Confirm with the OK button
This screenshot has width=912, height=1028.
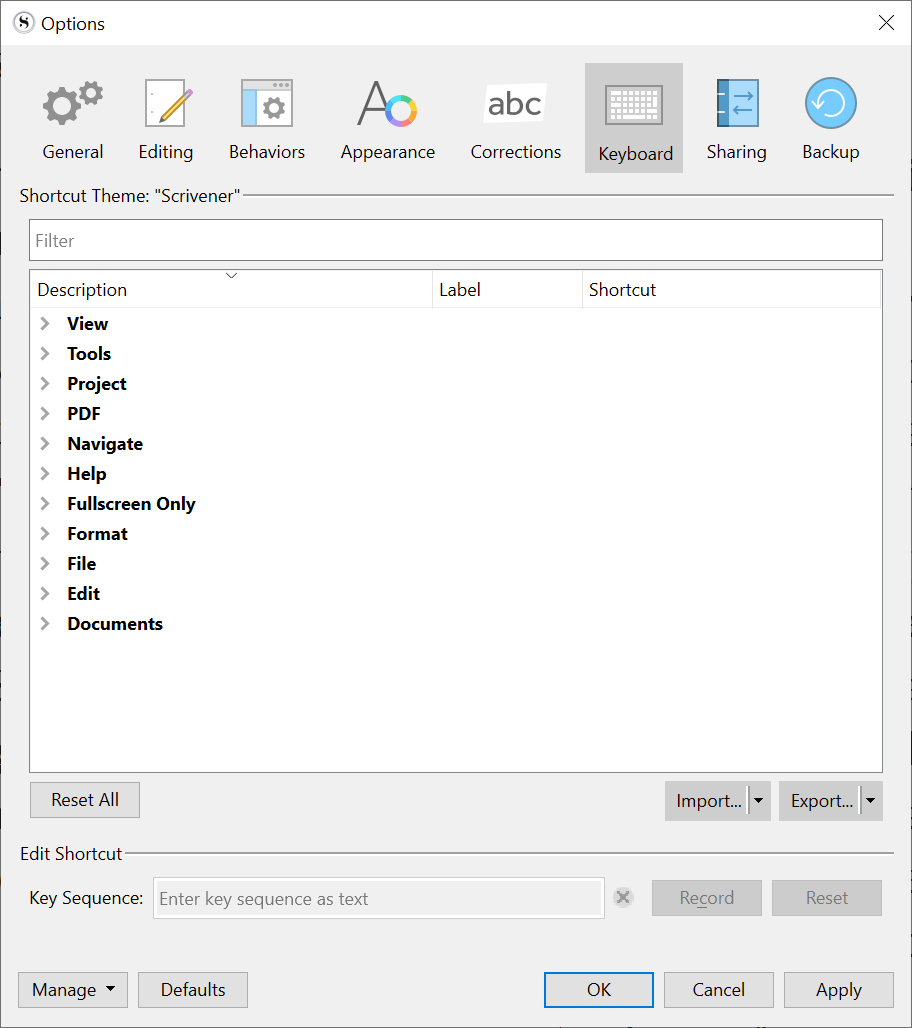pos(599,989)
